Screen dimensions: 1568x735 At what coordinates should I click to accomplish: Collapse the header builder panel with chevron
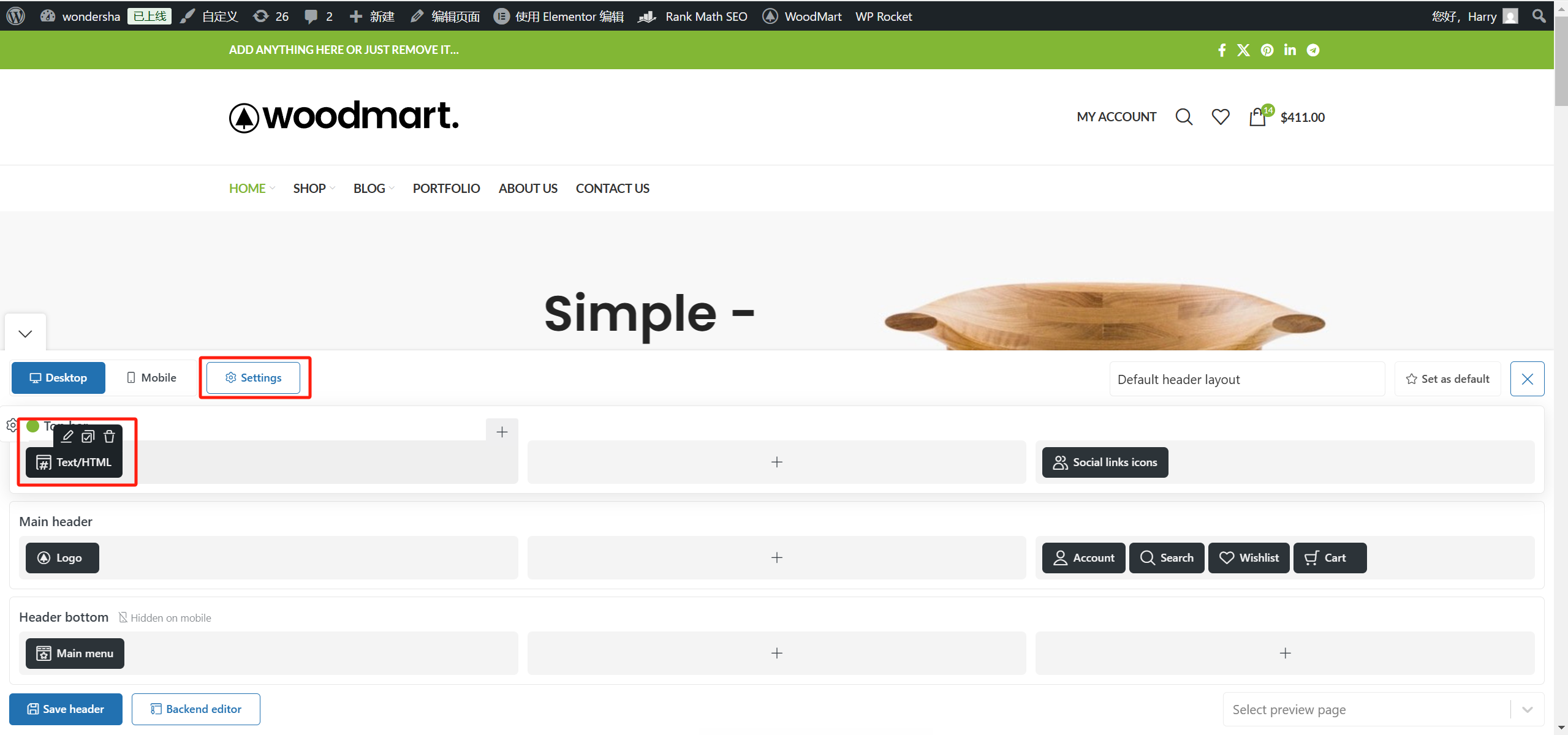25,334
